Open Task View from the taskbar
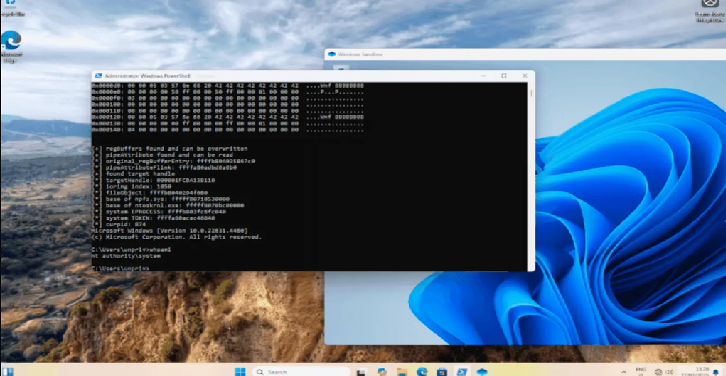 coord(361,371)
